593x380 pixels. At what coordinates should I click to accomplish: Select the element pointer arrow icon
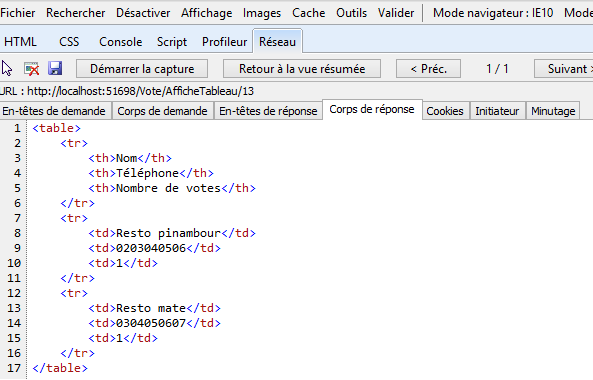(7, 69)
